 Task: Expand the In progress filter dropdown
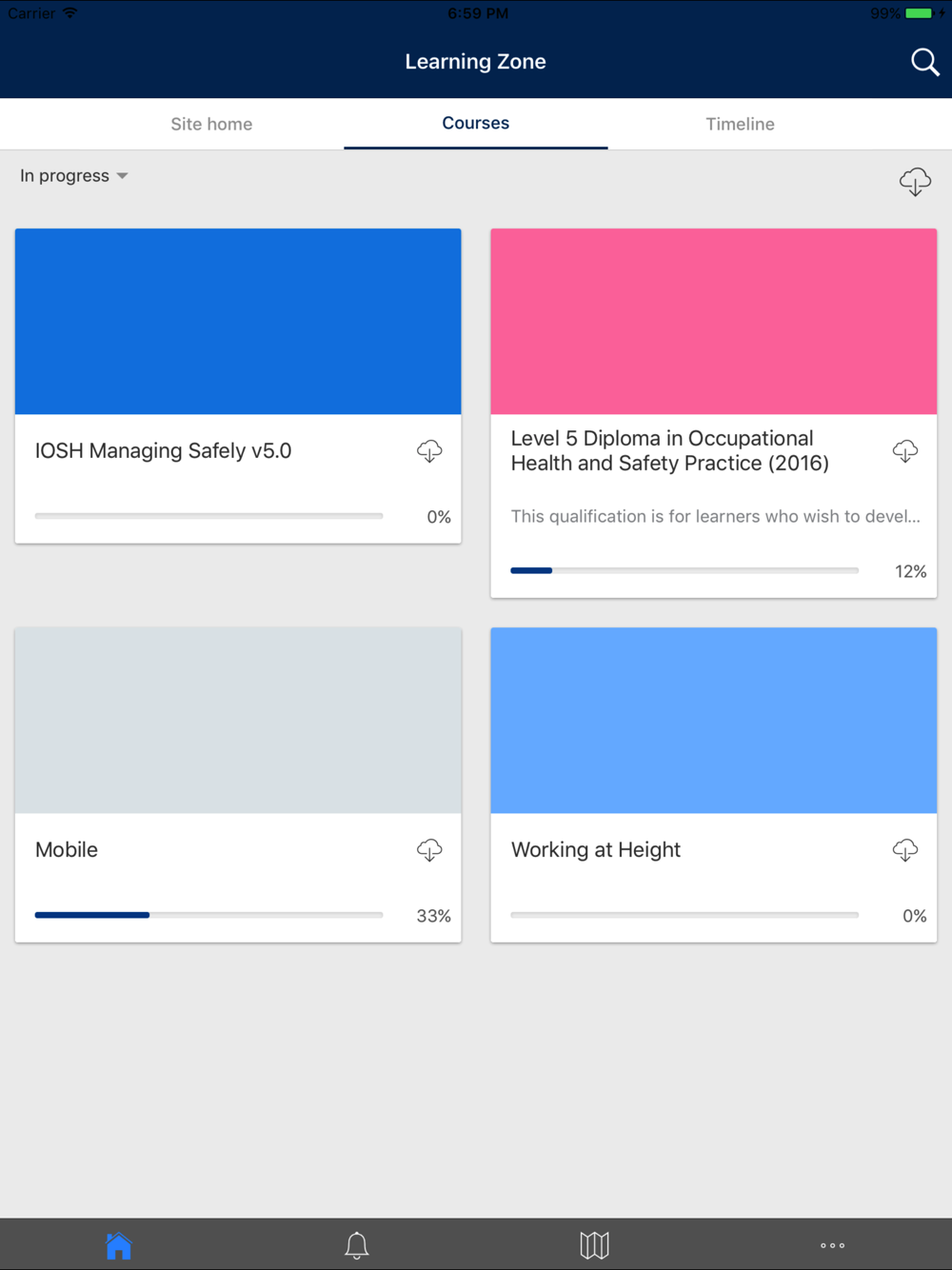[74, 176]
